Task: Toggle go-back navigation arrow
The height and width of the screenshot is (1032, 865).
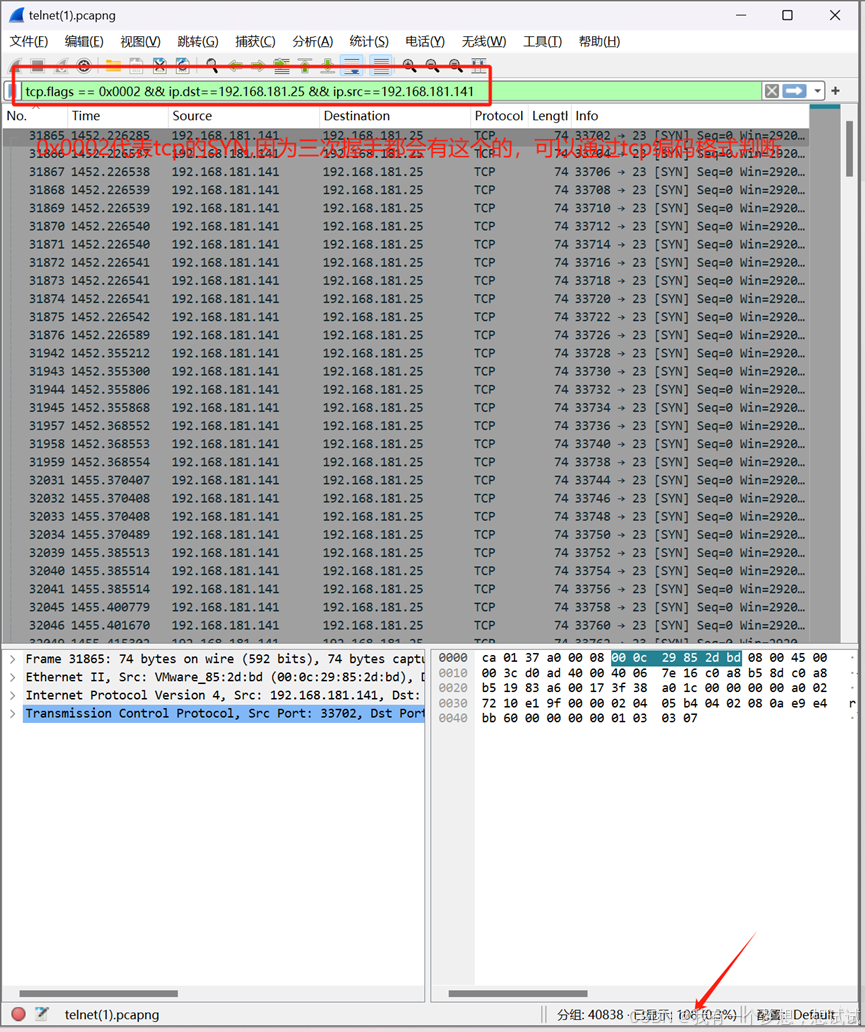Action: (234, 66)
